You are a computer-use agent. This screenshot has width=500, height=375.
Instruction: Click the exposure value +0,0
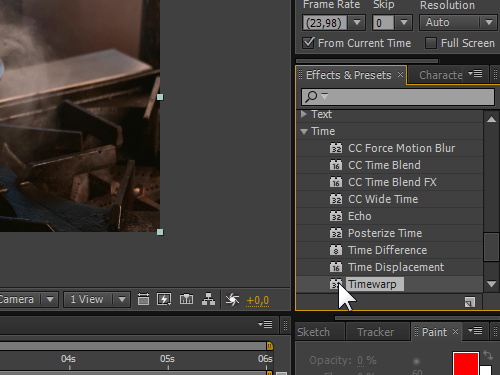(257, 300)
